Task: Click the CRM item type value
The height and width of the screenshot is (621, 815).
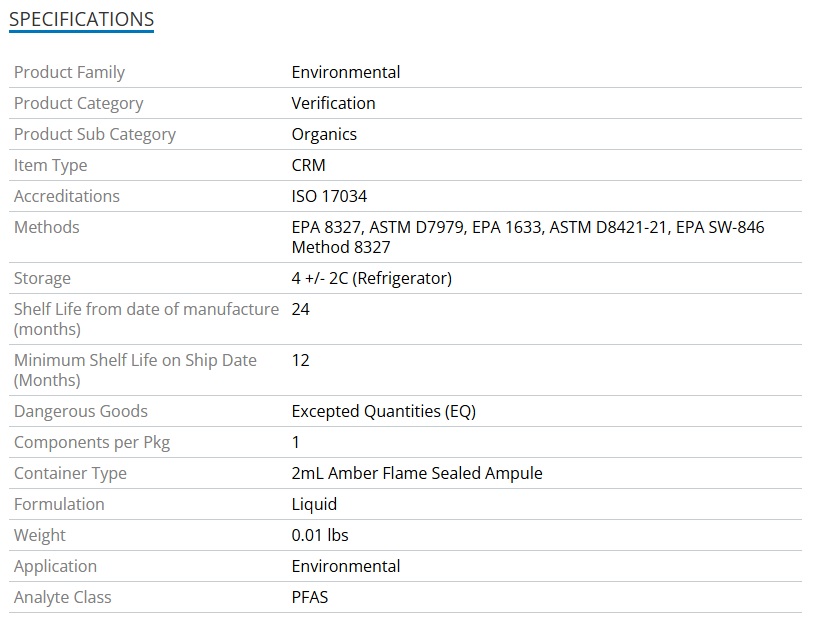Action: coord(308,165)
